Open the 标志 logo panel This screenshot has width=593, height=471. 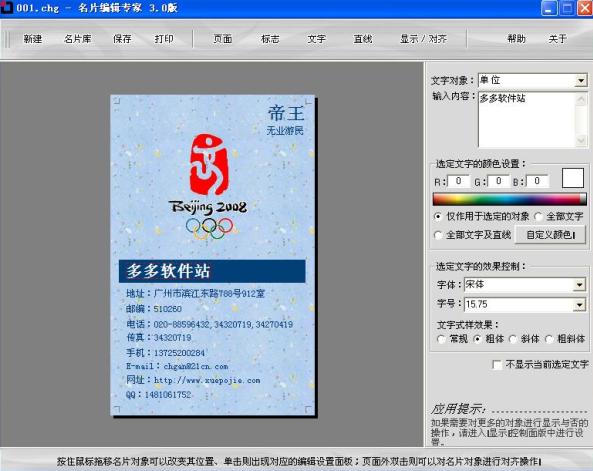point(270,39)
